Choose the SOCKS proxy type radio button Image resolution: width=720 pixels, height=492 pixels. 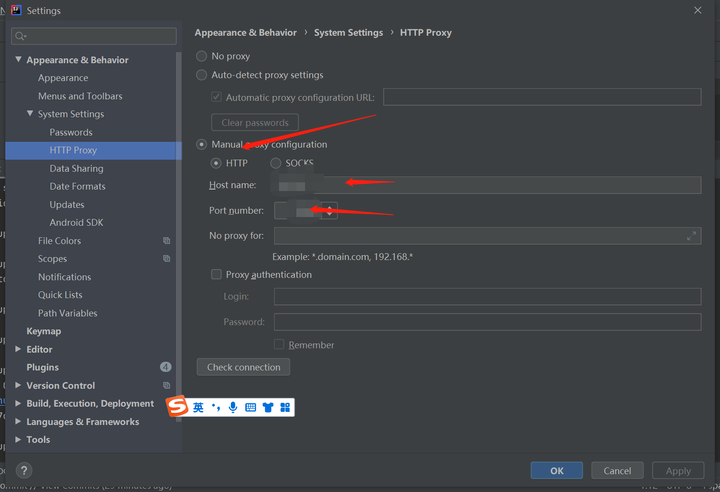point(276,164)
